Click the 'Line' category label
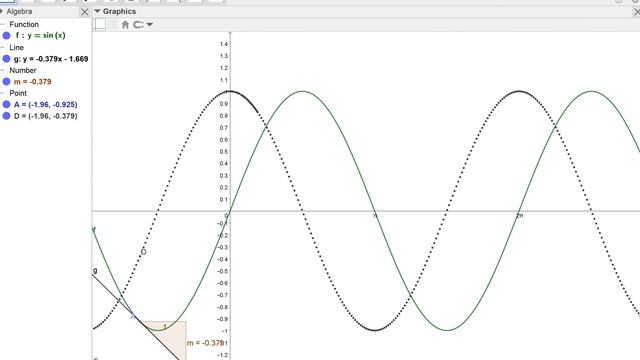Screen dimensions: 640x360 click(17, 47)
